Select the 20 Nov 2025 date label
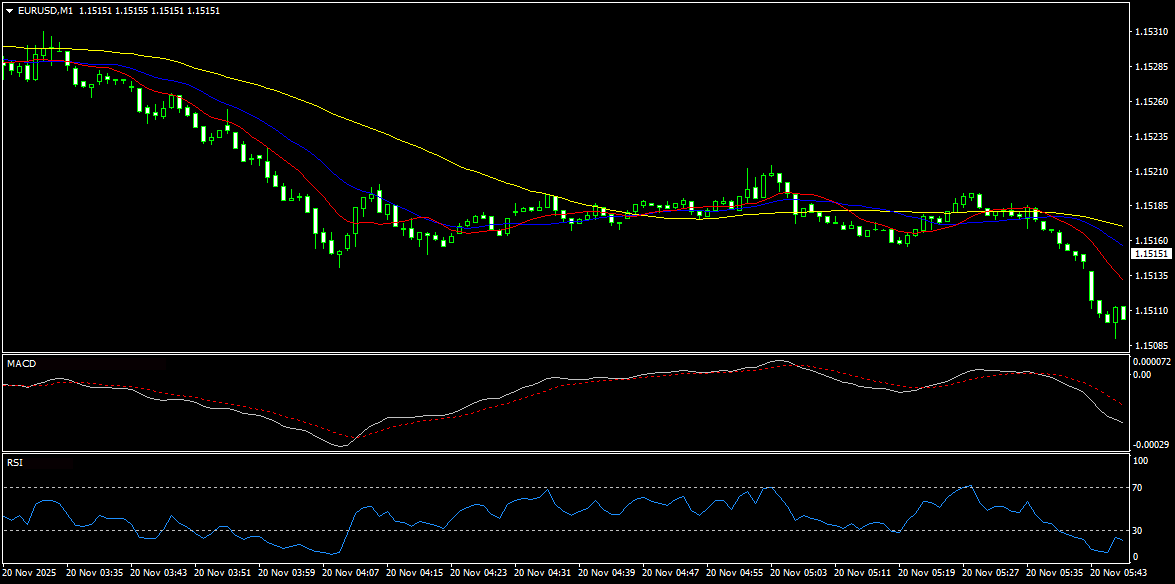This screenshot has height=584, width=1175. [x=31, y=573]
